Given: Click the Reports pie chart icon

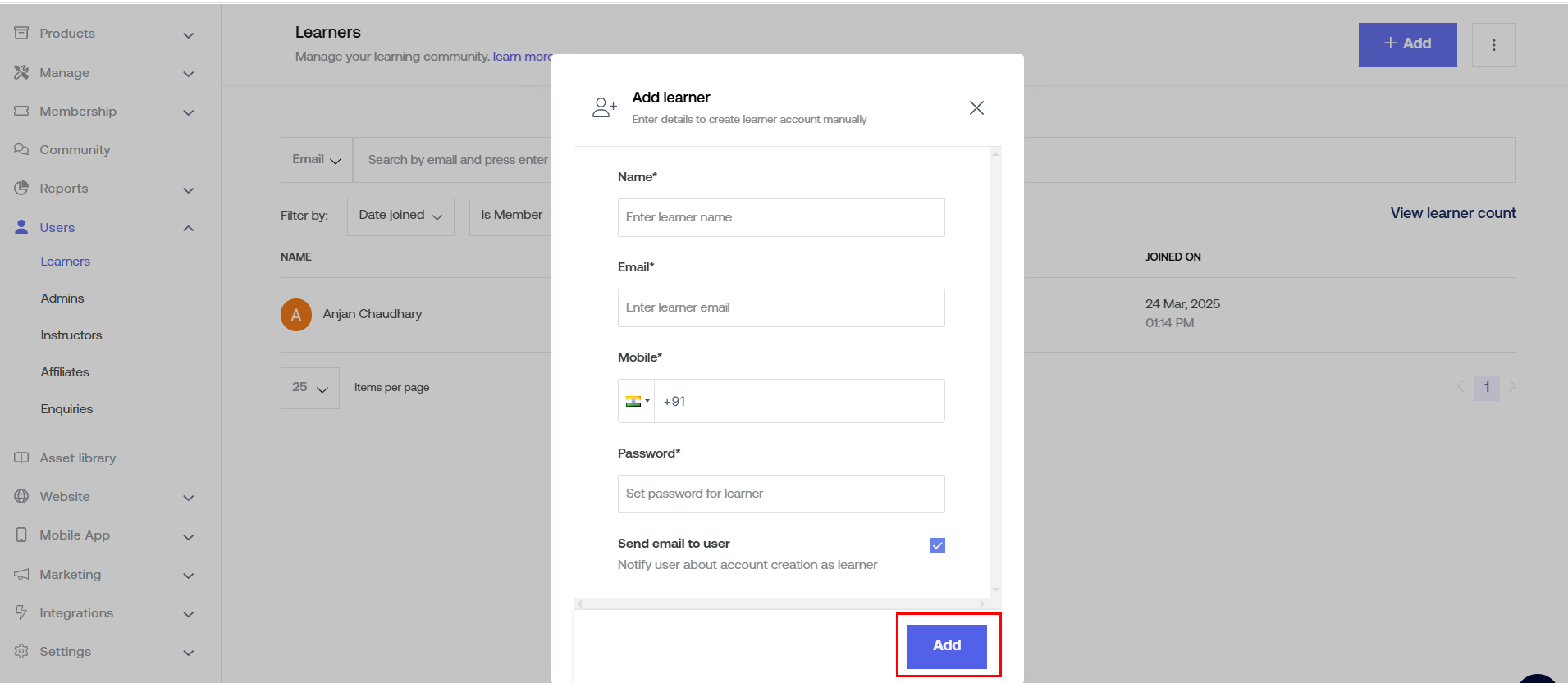Looking at the screenshot, I should click(x=21, y=188).
